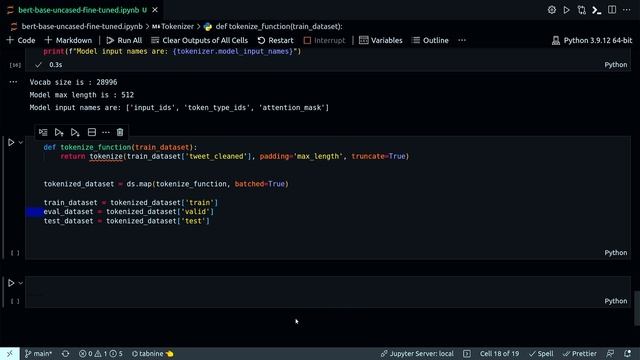Delete the tokenize_function cell
The height and width of the screenshot is (360, 640).
120,132
